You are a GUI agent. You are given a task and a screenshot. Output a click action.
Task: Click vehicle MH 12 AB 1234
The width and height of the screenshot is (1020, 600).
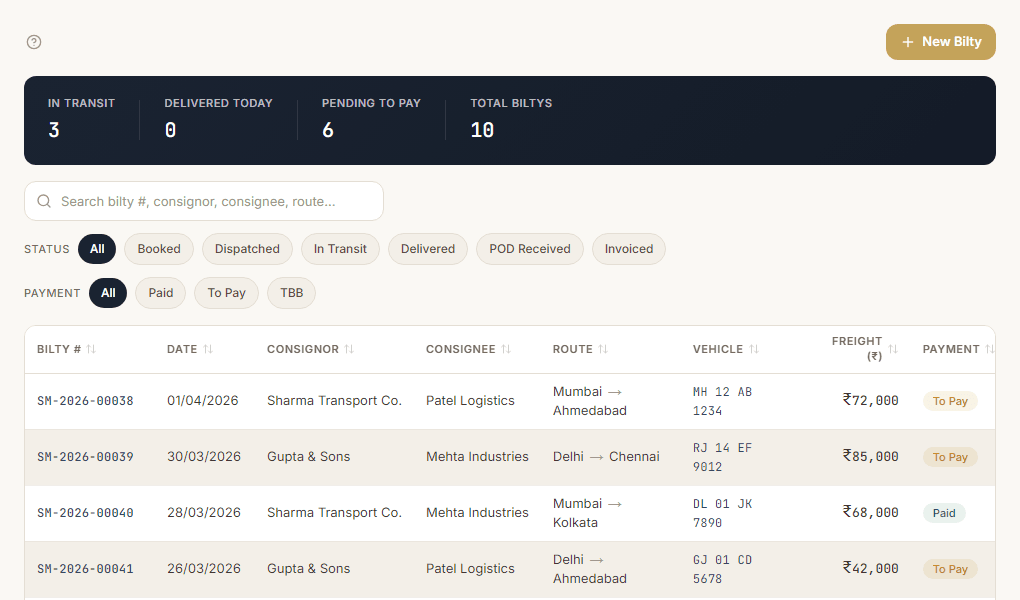pyautogui.click(x=722, y=401)
